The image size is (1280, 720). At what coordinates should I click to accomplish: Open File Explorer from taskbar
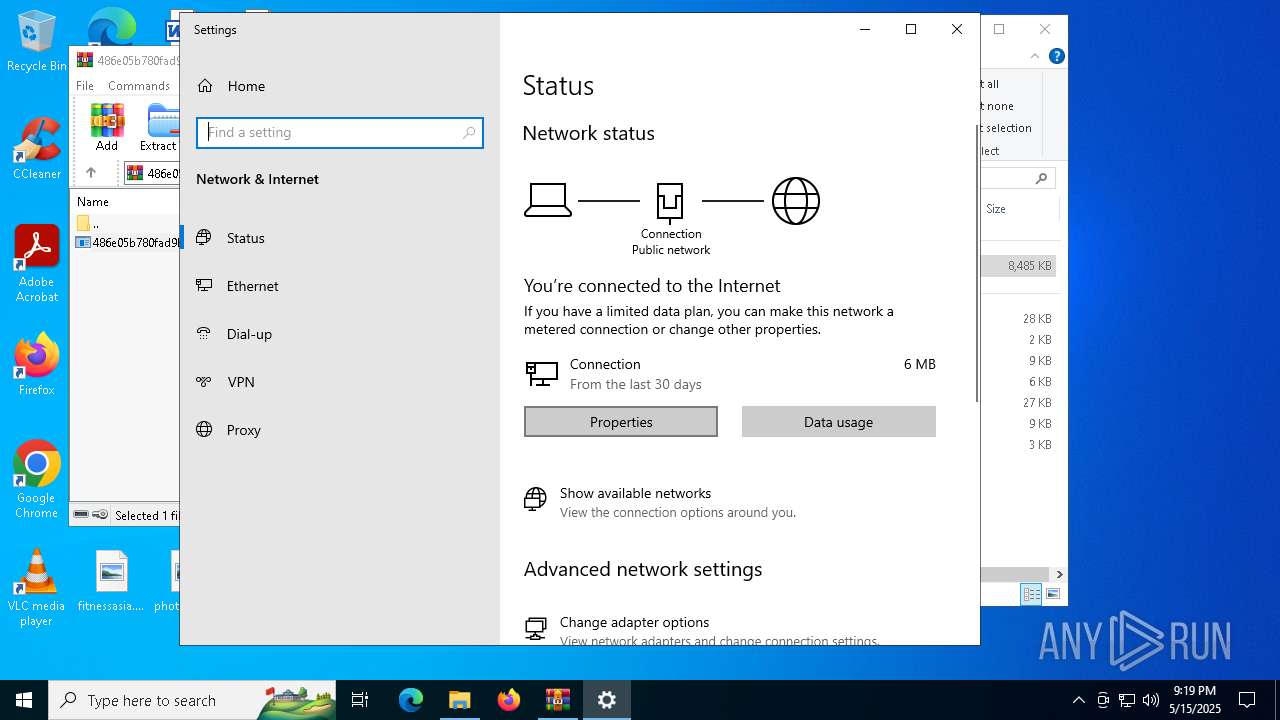click(459, 700)
